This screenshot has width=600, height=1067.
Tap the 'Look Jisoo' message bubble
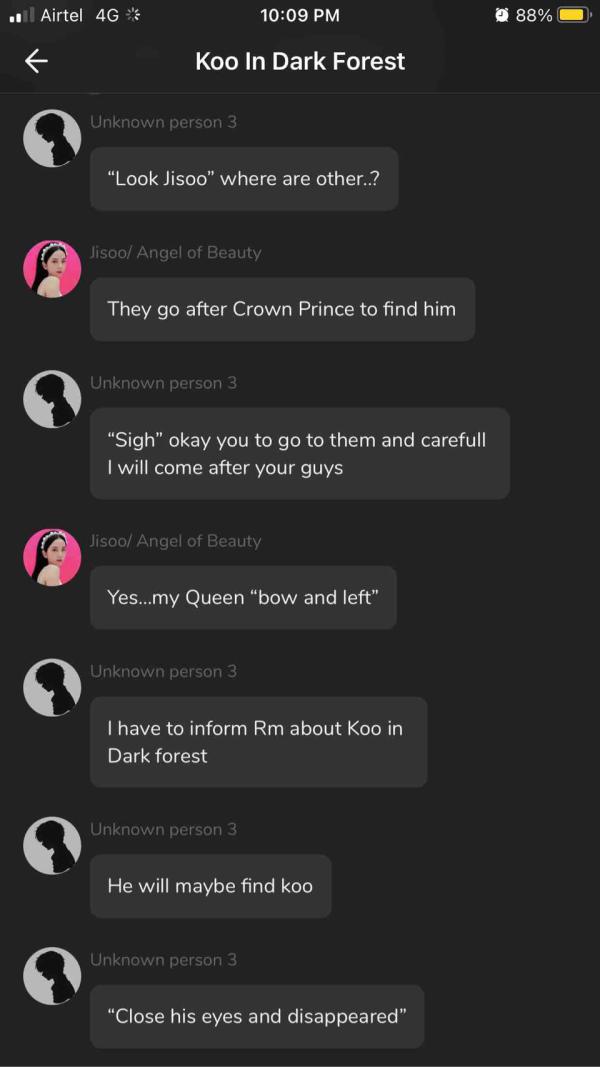tap(244, 179)
